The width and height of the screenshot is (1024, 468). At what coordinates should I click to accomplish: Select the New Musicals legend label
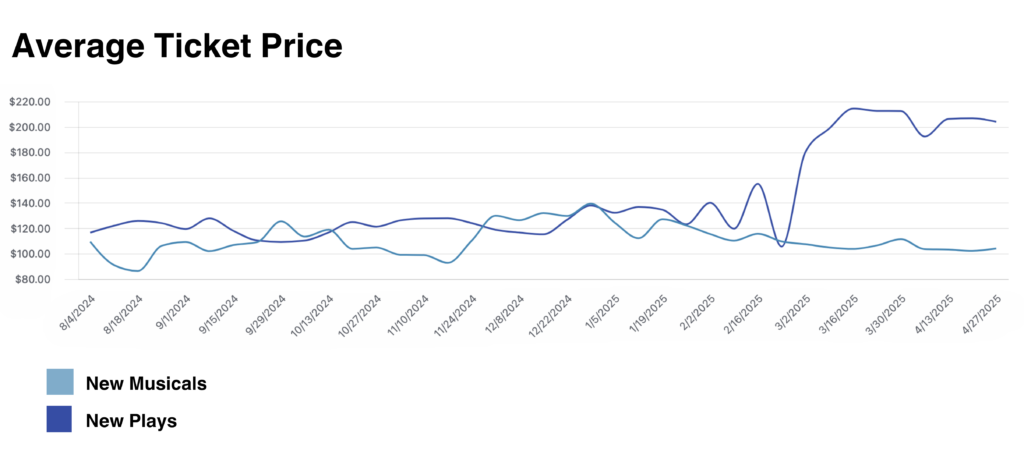[146, 384]
